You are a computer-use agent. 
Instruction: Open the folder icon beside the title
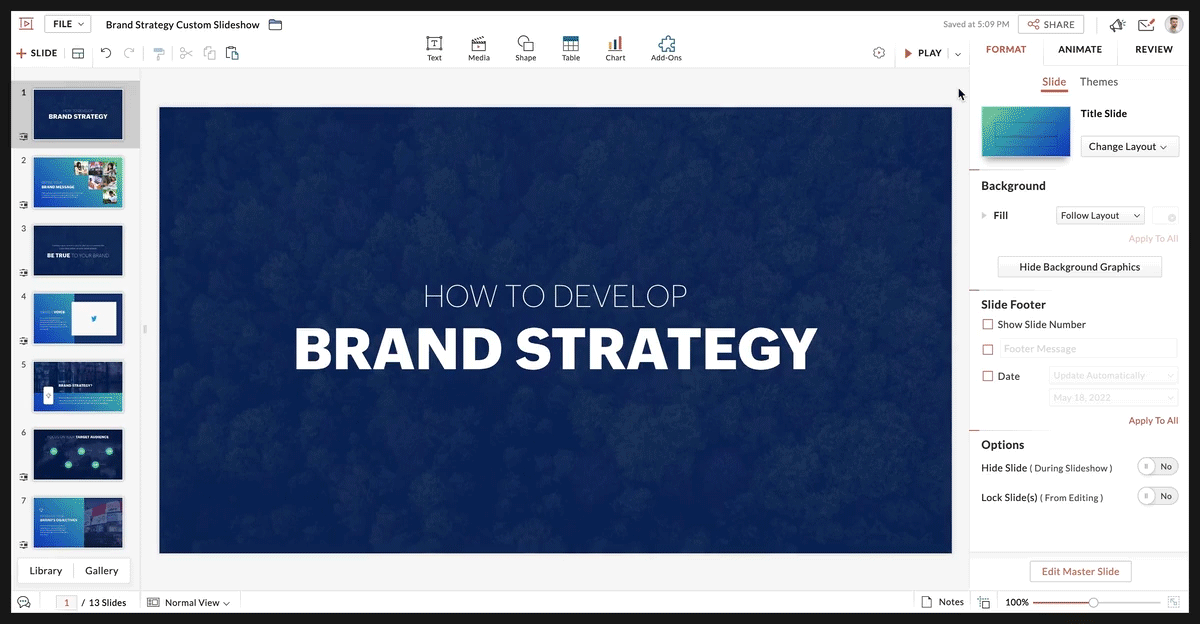[276, 24]
